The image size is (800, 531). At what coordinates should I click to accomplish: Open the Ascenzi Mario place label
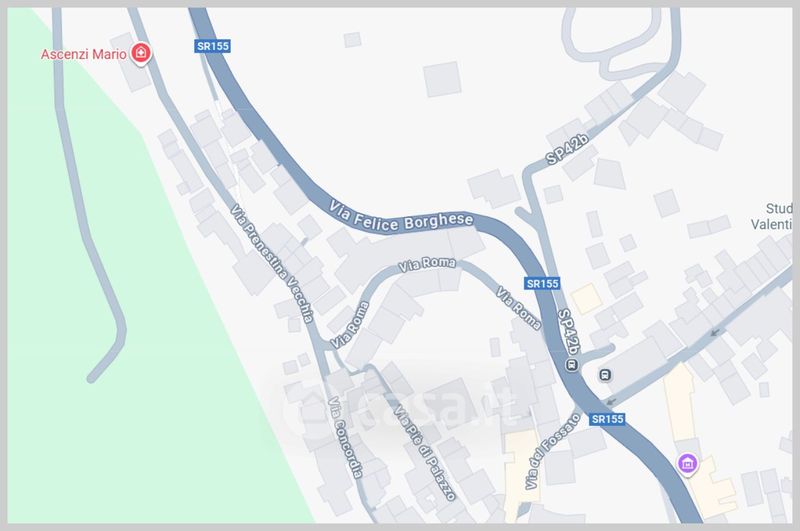click(84, 54)
